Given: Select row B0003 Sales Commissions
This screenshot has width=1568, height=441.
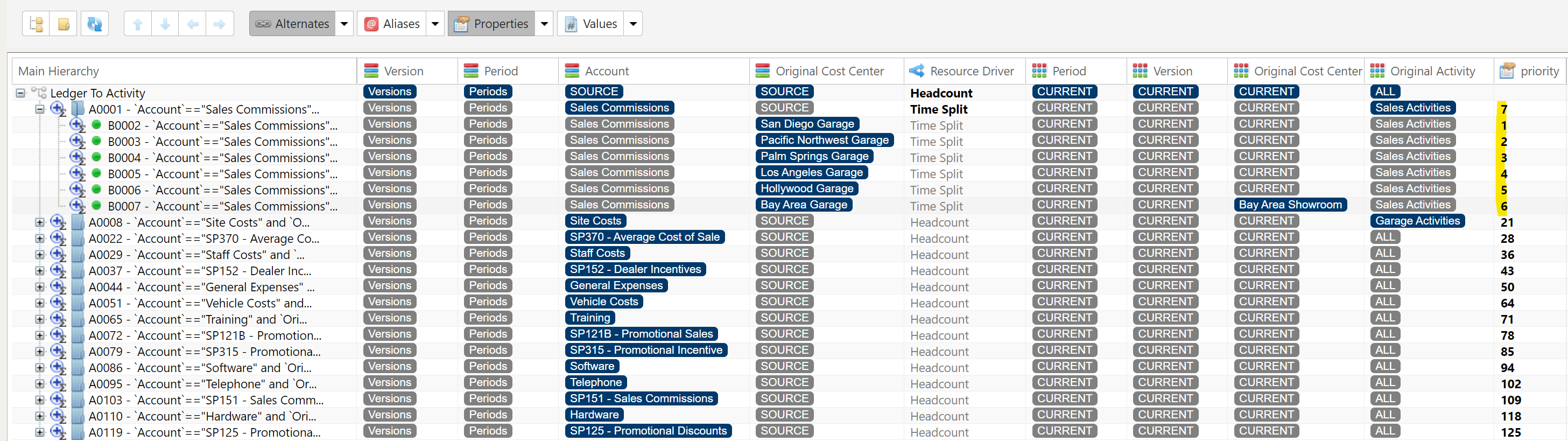Looking at the screenshot, I should 223,141.
